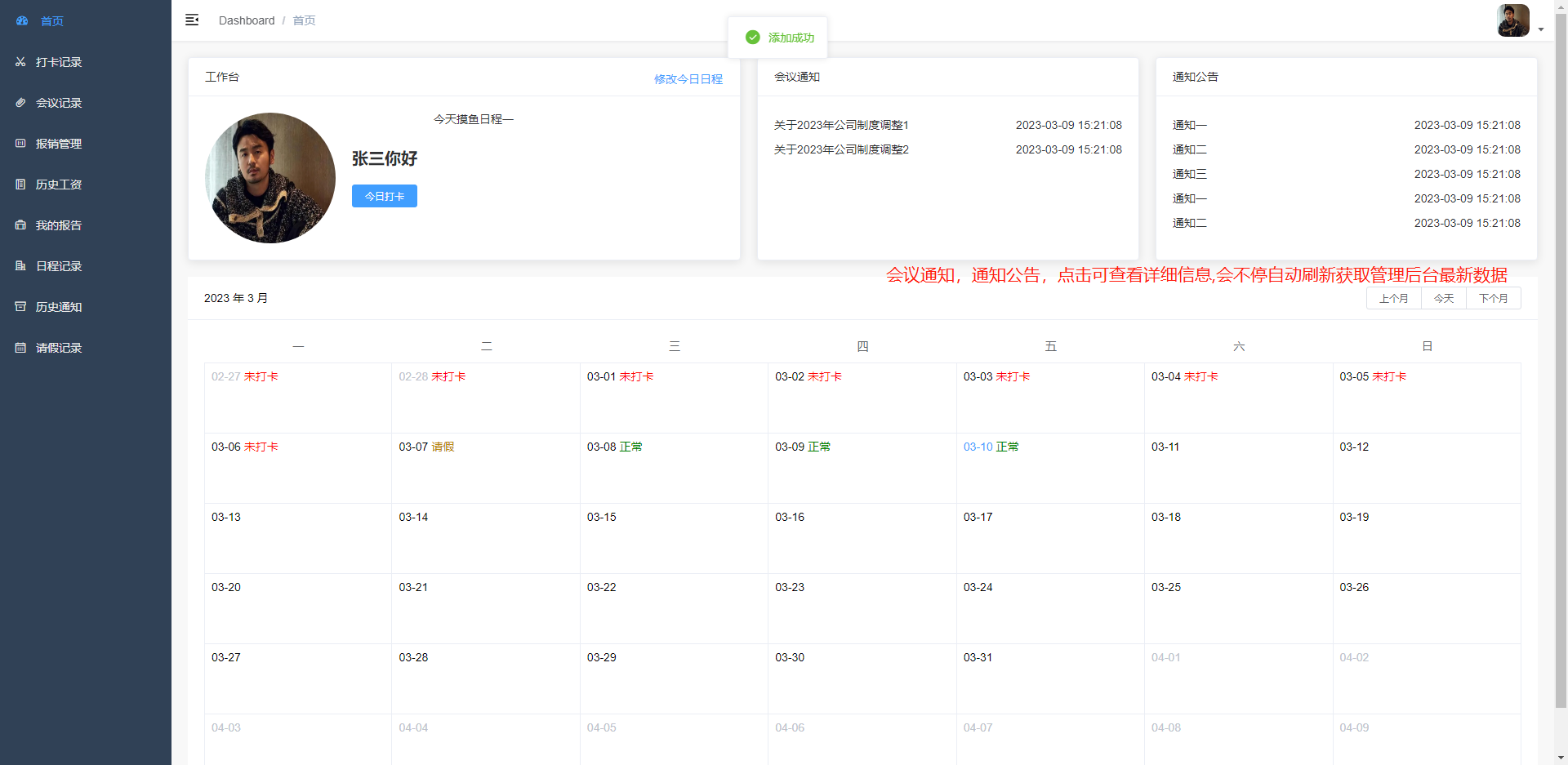1568x765 pixels.
Task: Open the 通知三 announcement
Action: coord(1189,174)
